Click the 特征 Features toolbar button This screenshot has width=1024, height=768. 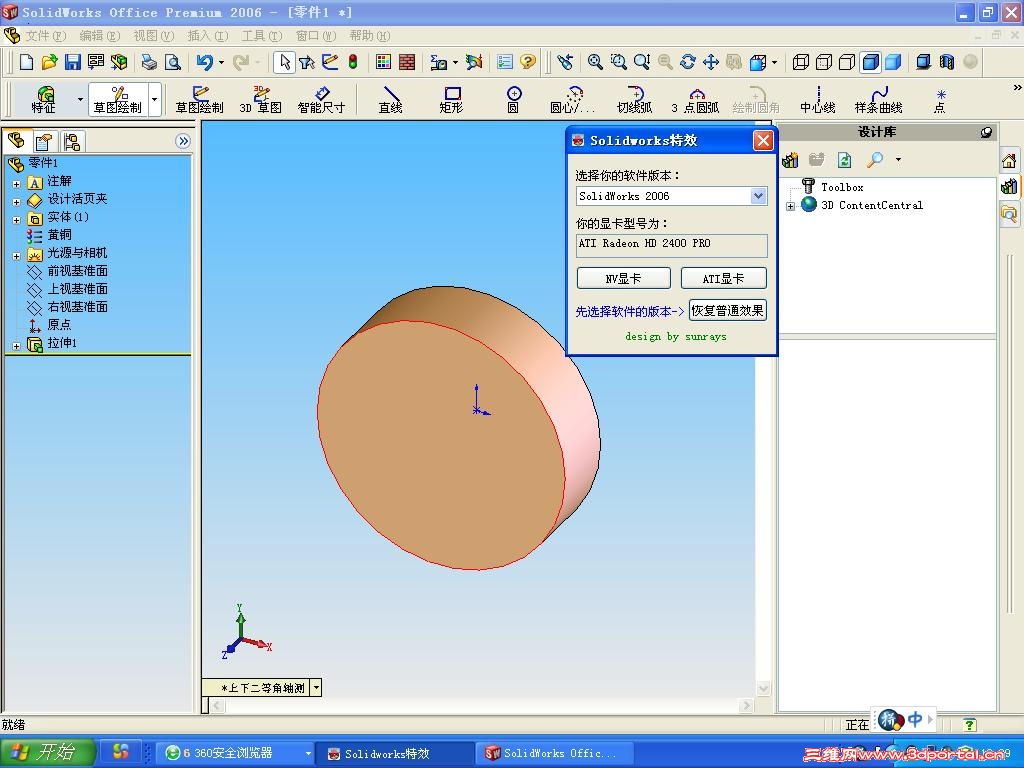click(x=44, y=99)
